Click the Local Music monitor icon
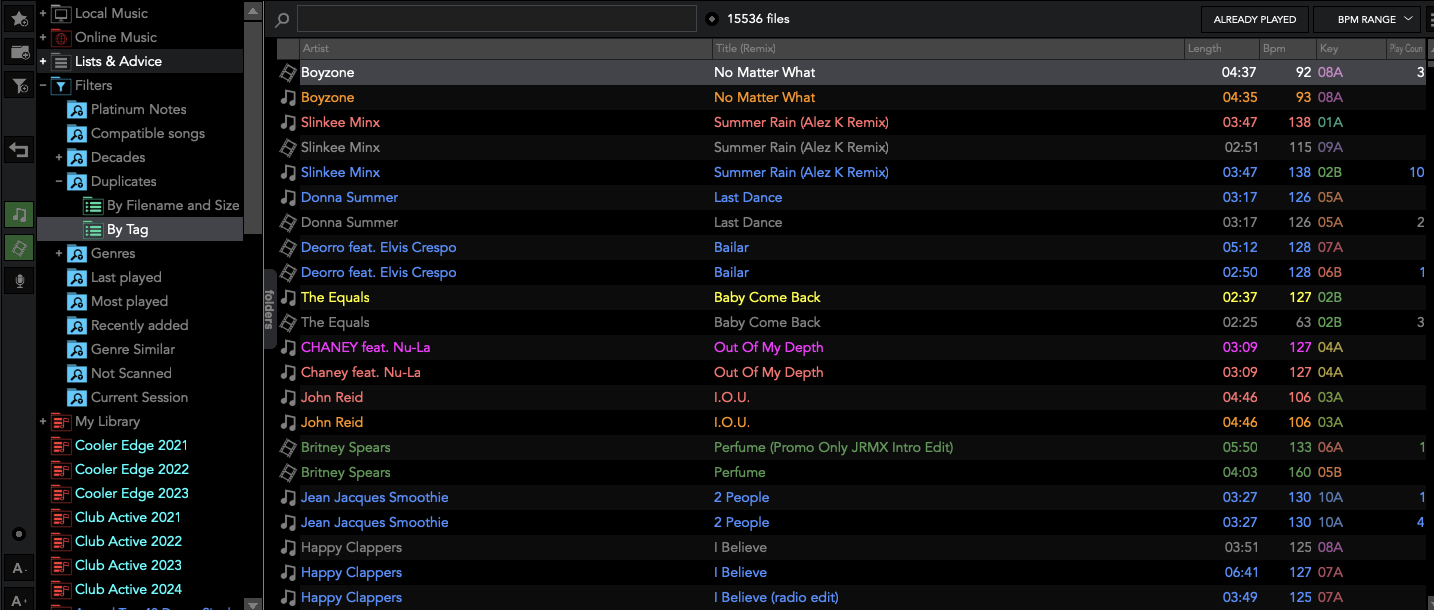The height and width of the screenshot is (610, 1434). (x=61, y=13)
